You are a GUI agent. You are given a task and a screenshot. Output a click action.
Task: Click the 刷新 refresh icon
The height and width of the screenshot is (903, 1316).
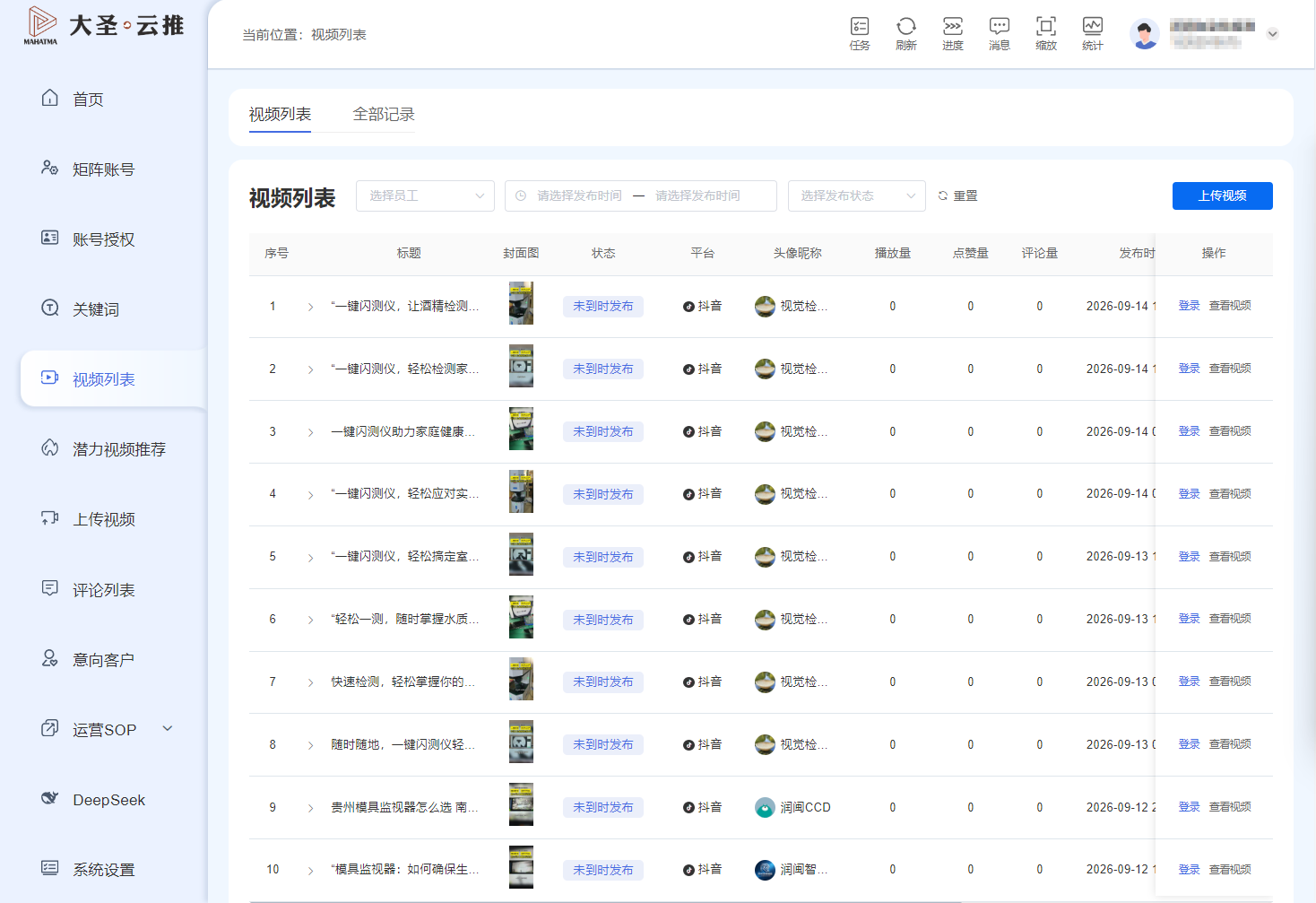coord(906,33)
